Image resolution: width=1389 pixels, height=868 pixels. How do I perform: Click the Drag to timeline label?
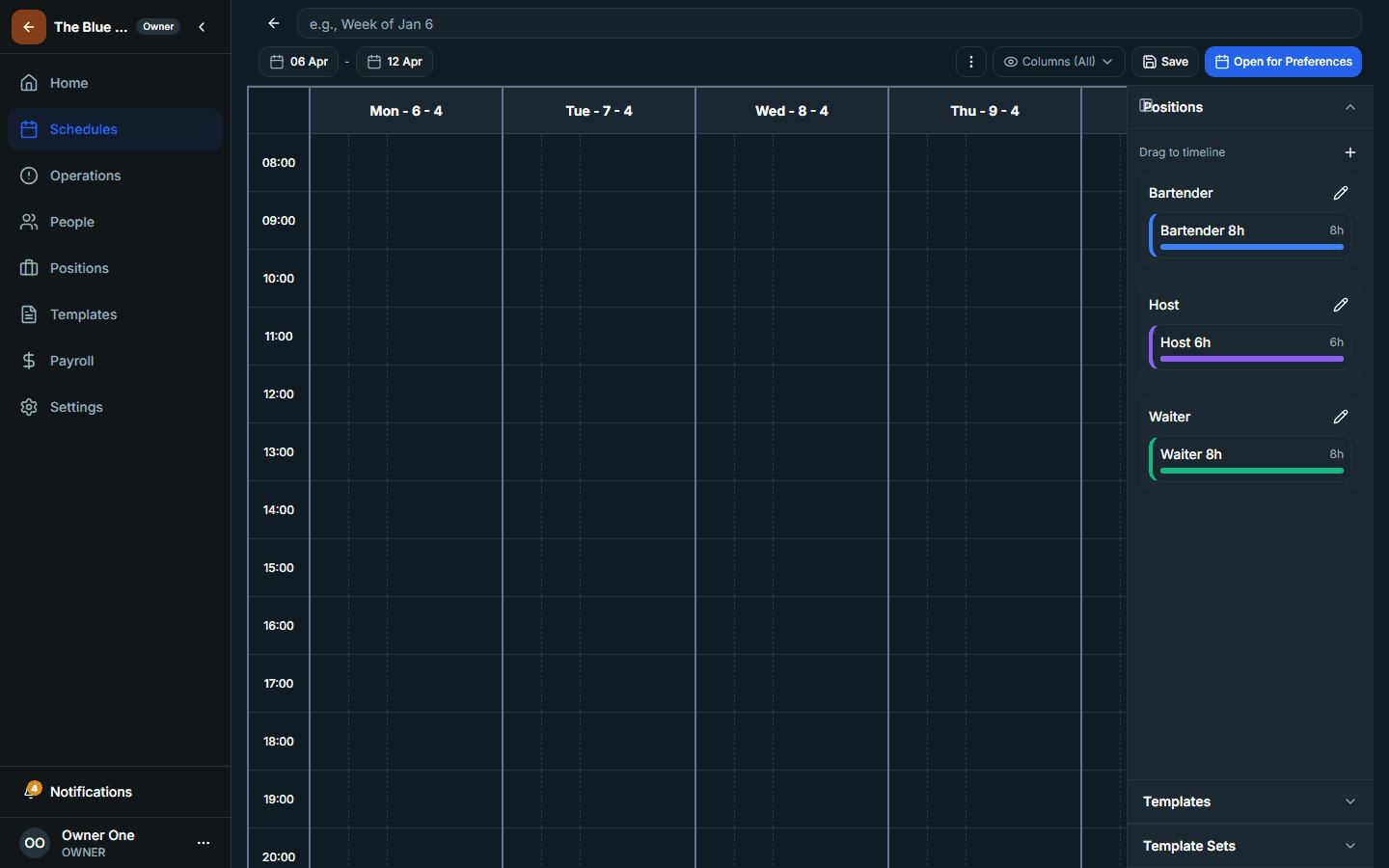pyautogui.click(x=1182, y=152)
